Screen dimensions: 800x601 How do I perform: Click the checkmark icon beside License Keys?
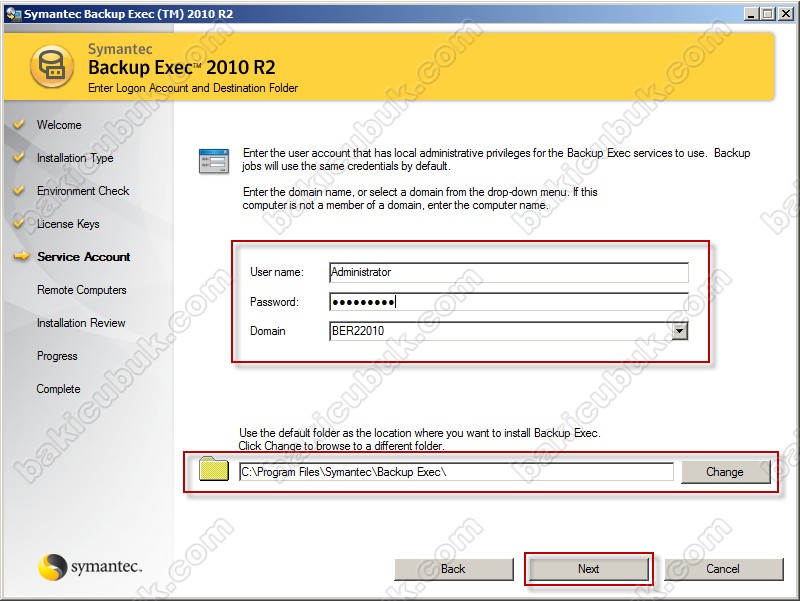(x=19, y=223)
